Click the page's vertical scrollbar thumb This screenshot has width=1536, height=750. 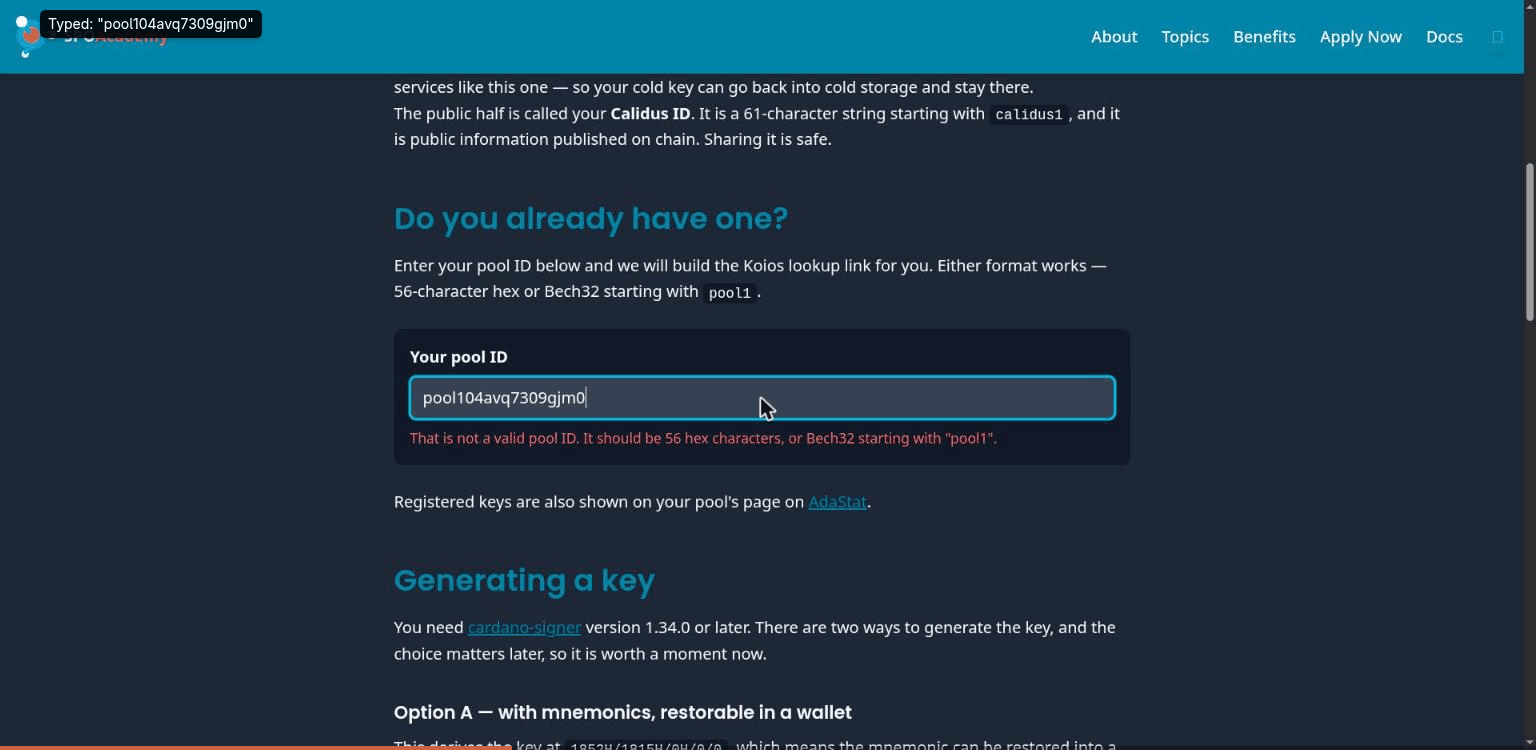(x=1529, y=242)
